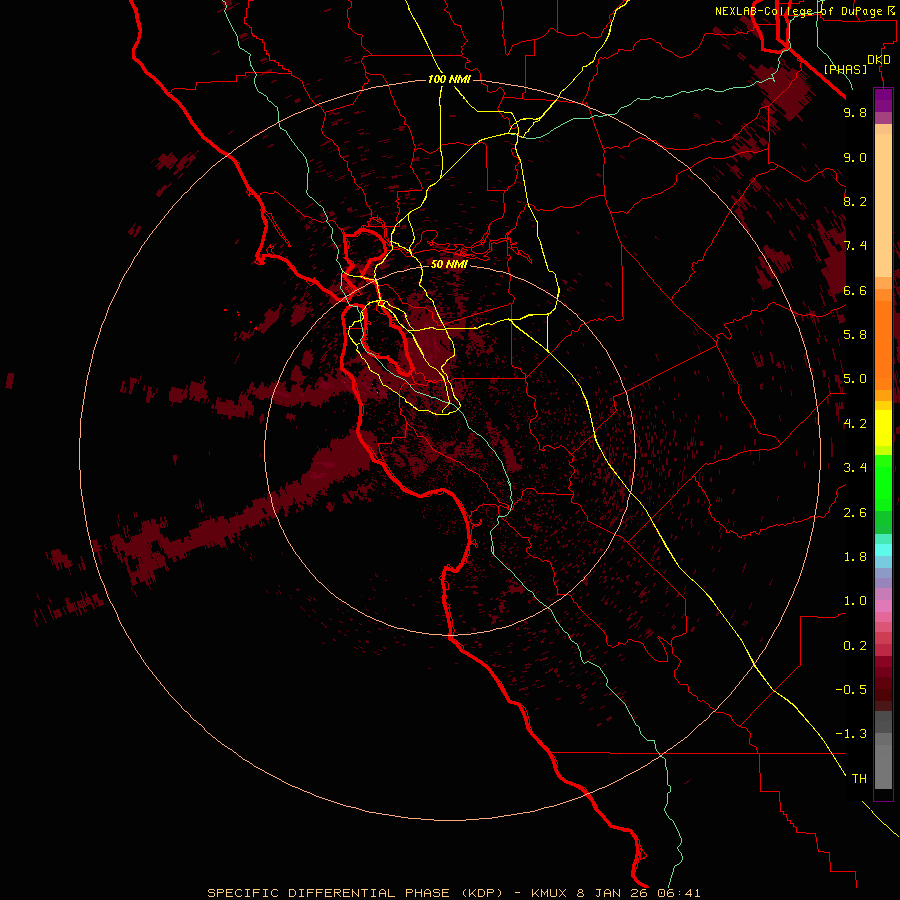This screenshot has height=900, width=900.
Task: Click the -0.5 value on the scale
Action: coord(851,690)
